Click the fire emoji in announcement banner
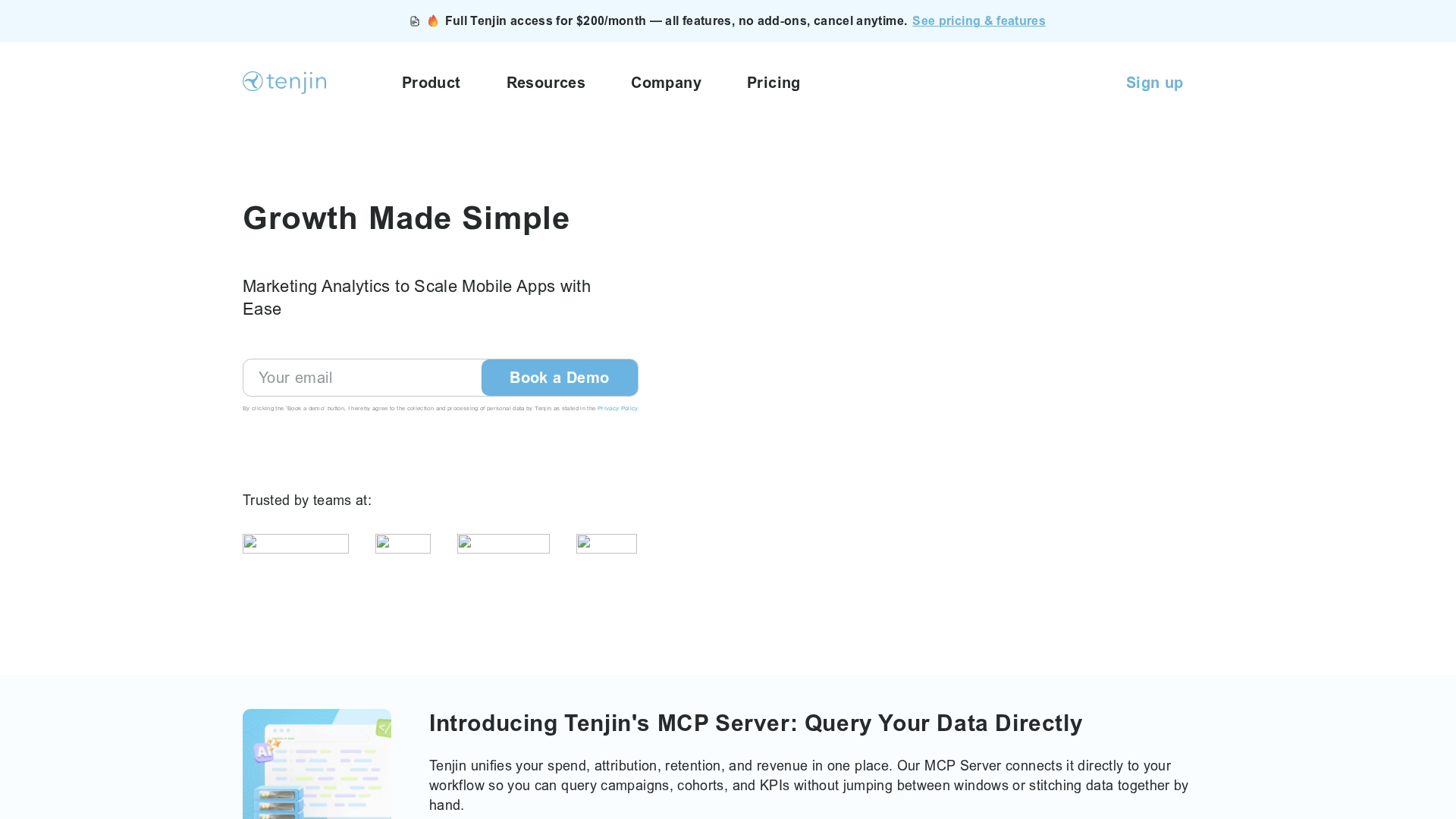 [x=433, y=20]
